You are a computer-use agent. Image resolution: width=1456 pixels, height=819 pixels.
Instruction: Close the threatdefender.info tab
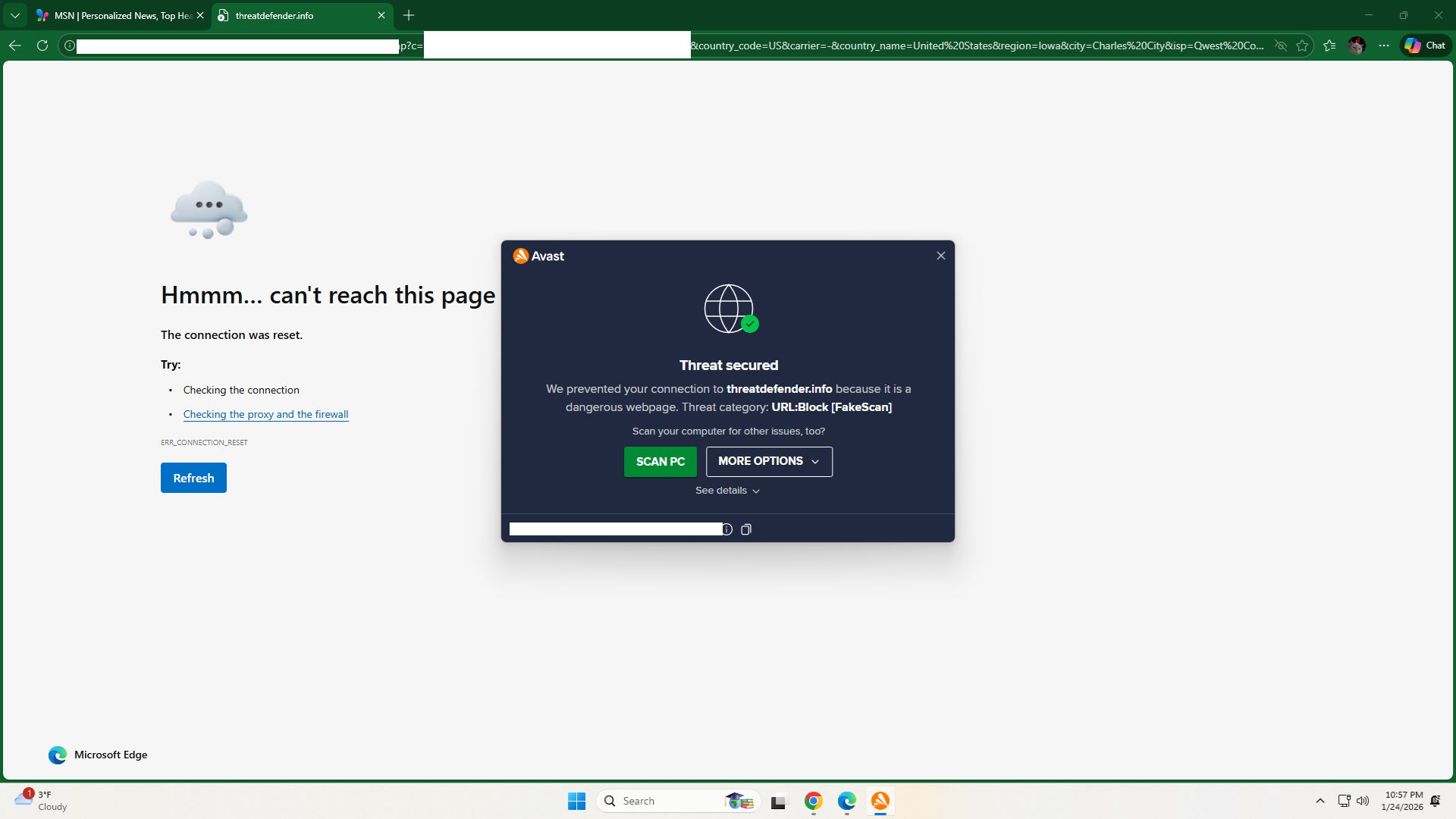click(x=381, y=15)
